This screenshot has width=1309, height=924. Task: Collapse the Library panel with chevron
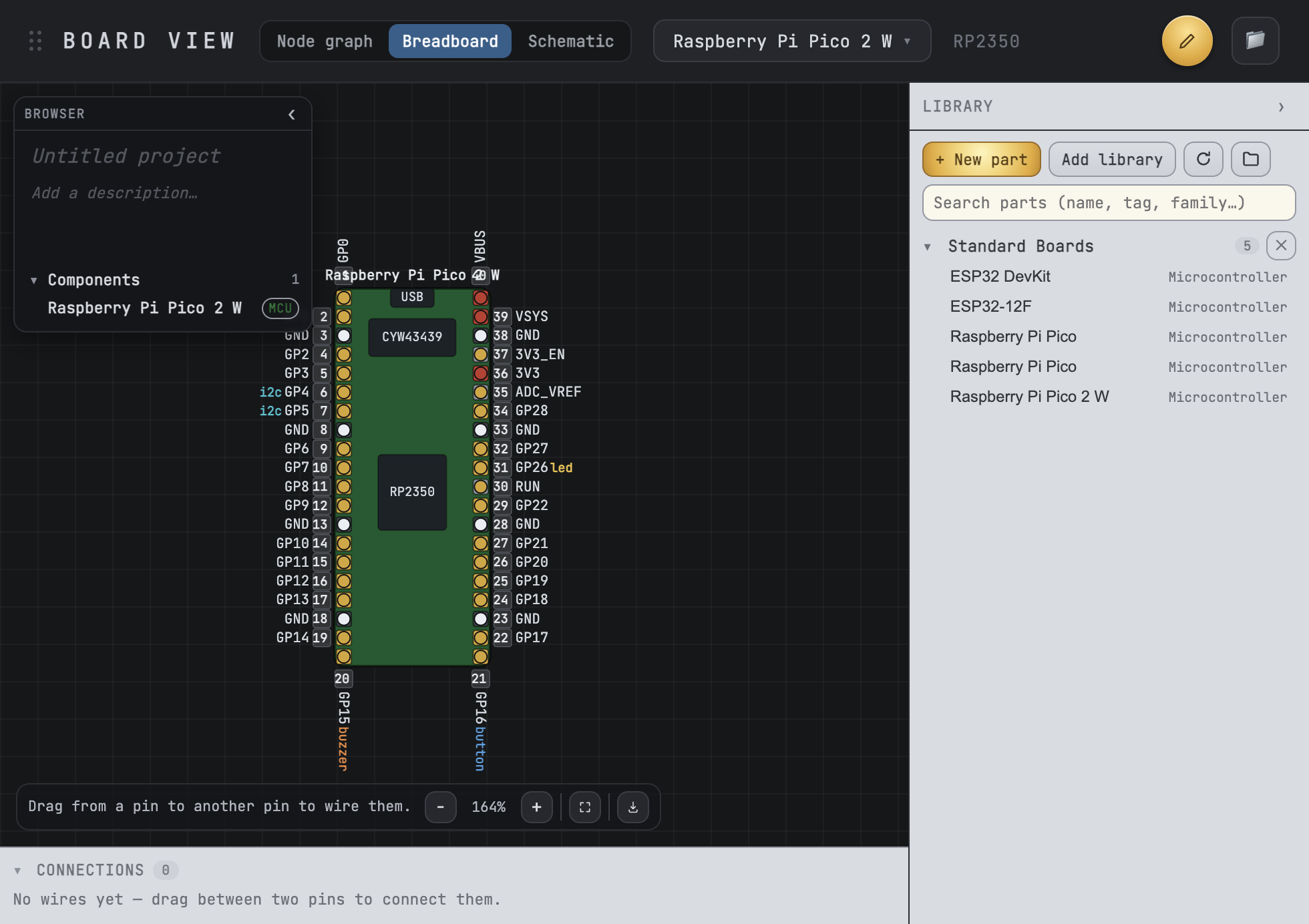tap(1281, 107)
